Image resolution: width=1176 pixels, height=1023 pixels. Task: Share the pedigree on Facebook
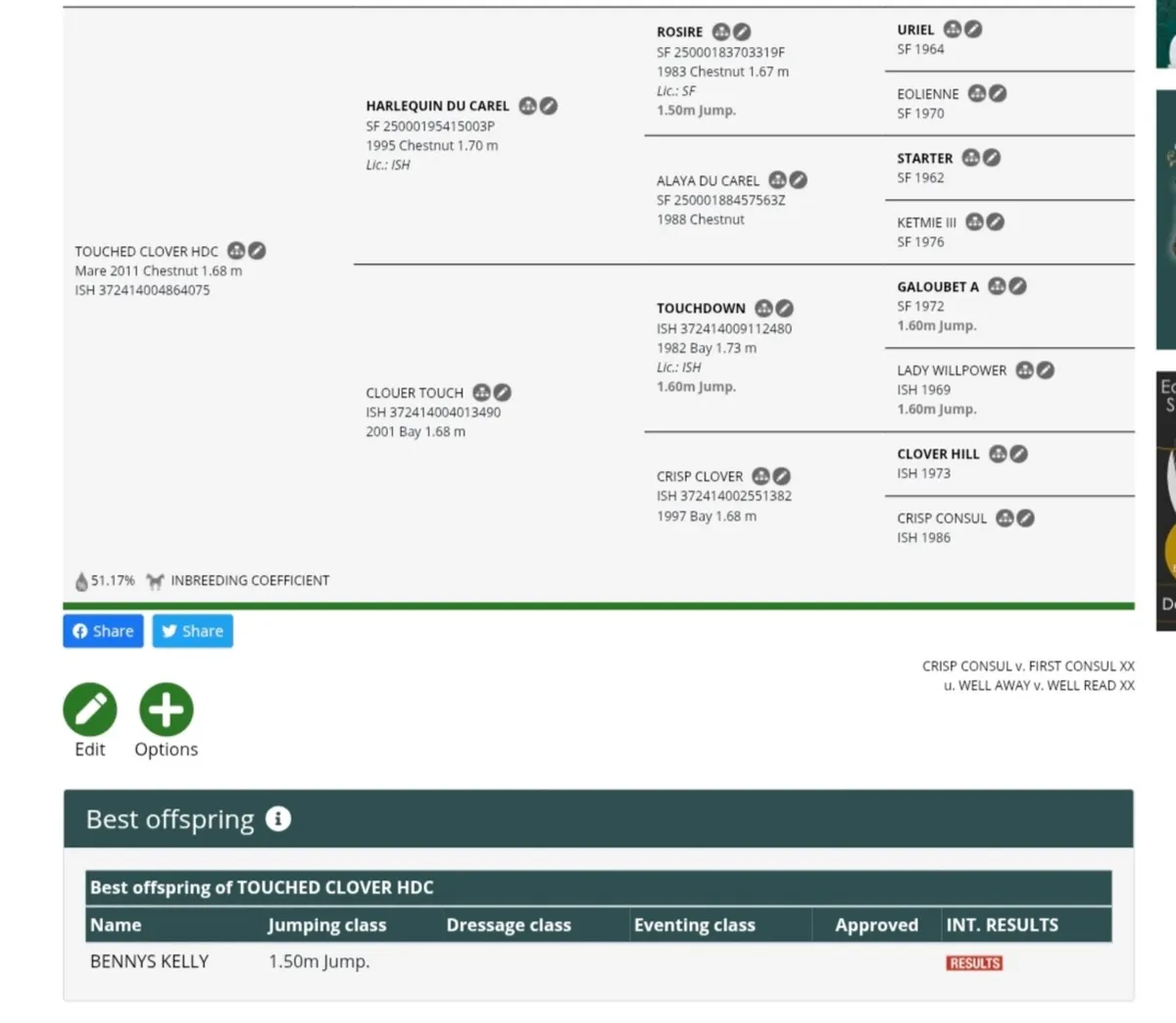point(103,631)
